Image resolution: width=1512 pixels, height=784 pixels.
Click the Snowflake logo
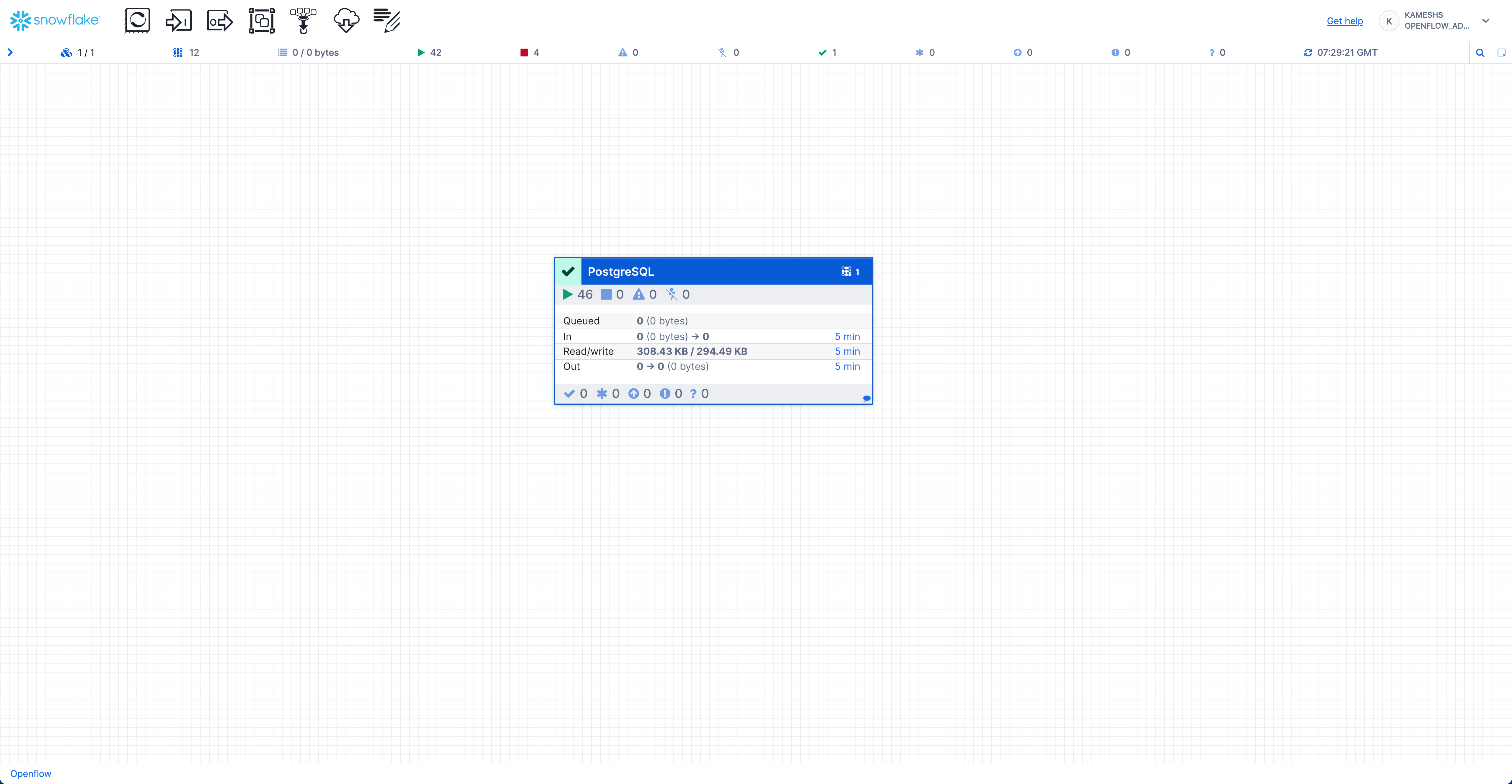click(55, 21)
